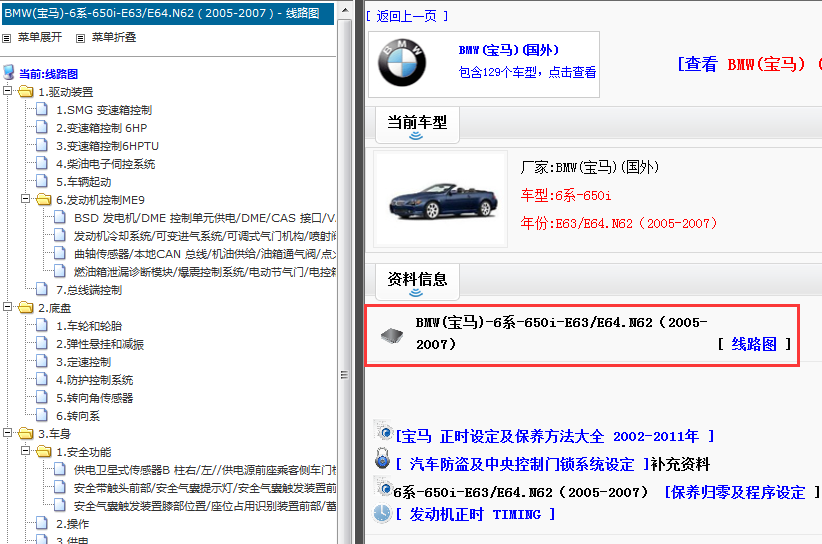Click the page icon beside 5.车辆起动
Viewport: 822px width, 544px height.
(x=42, y=181)
